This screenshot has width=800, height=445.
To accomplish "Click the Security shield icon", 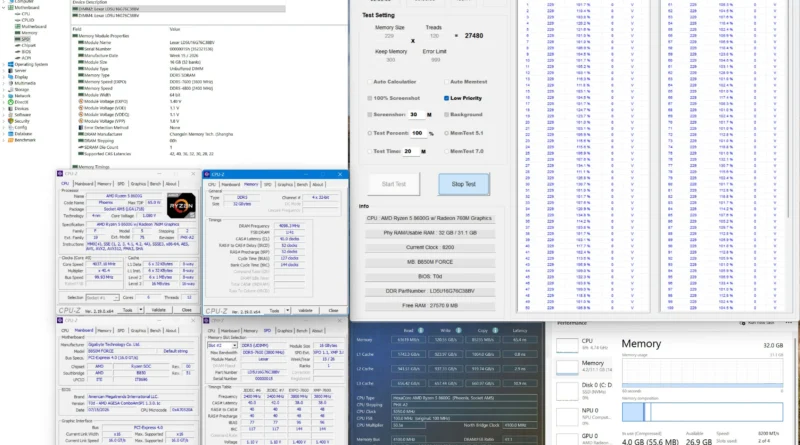I will tap(10, 121).
